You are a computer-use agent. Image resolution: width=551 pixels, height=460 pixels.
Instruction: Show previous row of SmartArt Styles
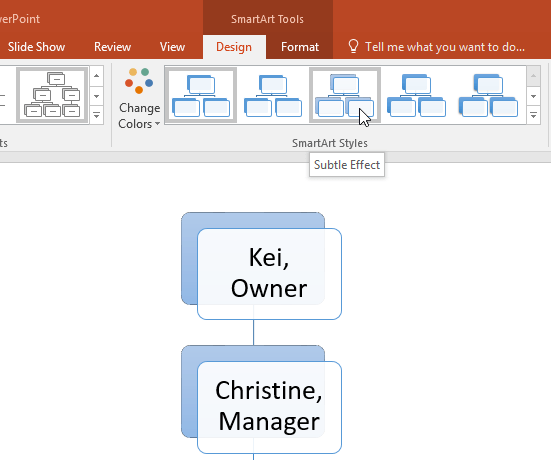pos(533,76)
